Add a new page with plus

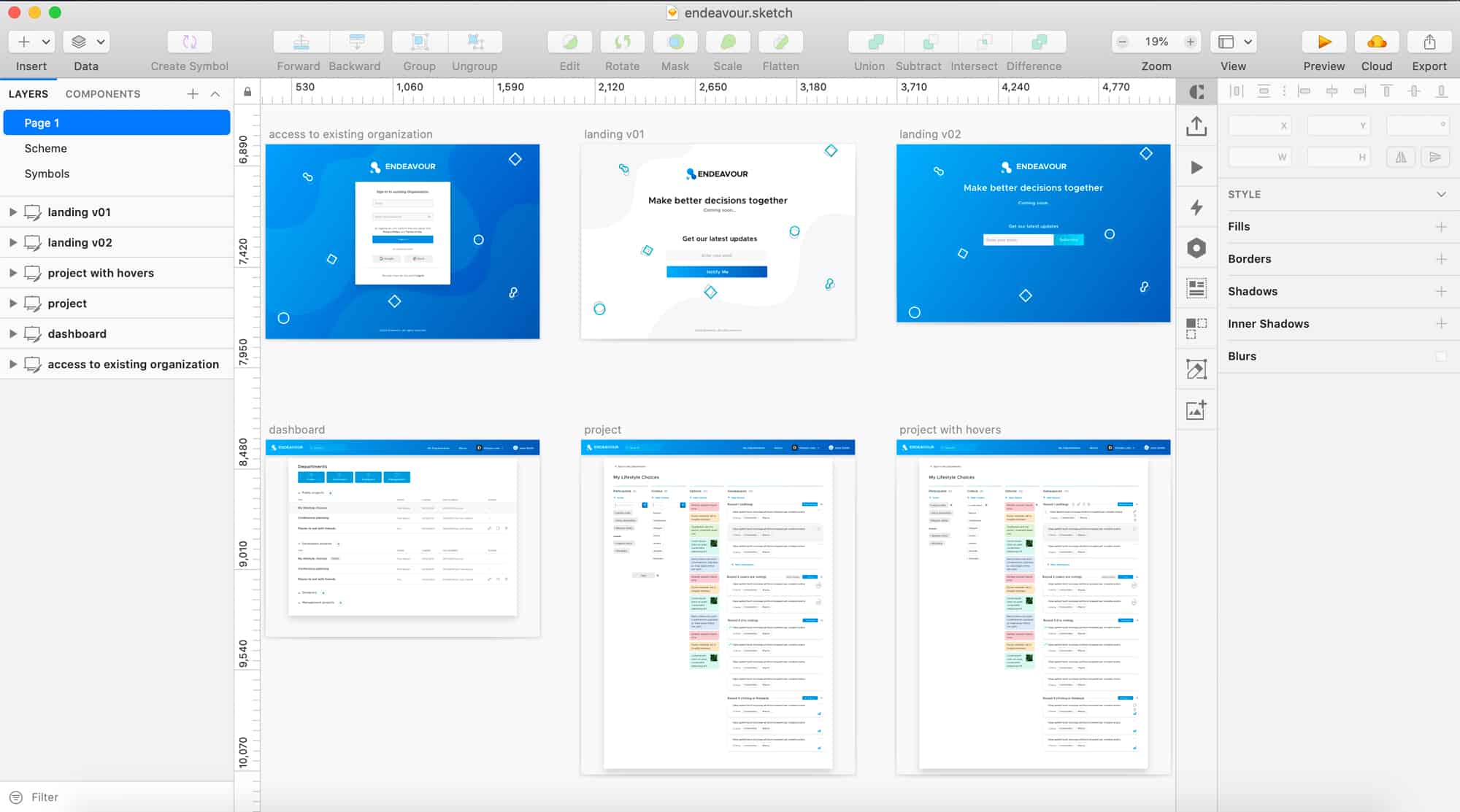(x=193, y=93)
